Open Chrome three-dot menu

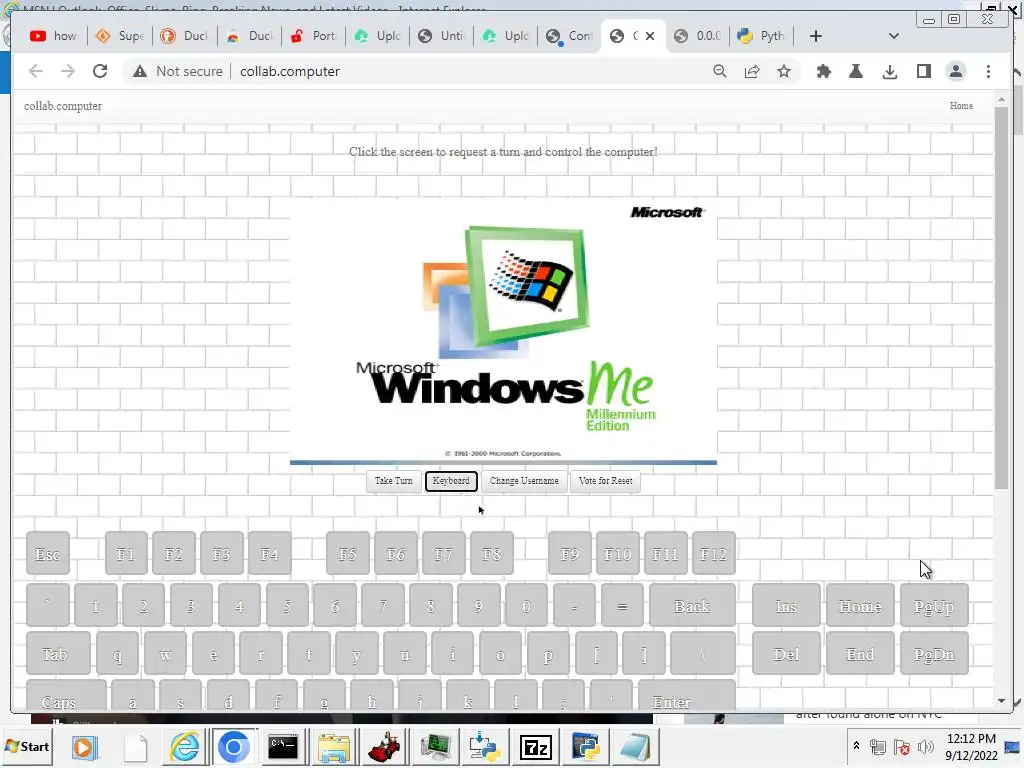[x=988, y=71]
